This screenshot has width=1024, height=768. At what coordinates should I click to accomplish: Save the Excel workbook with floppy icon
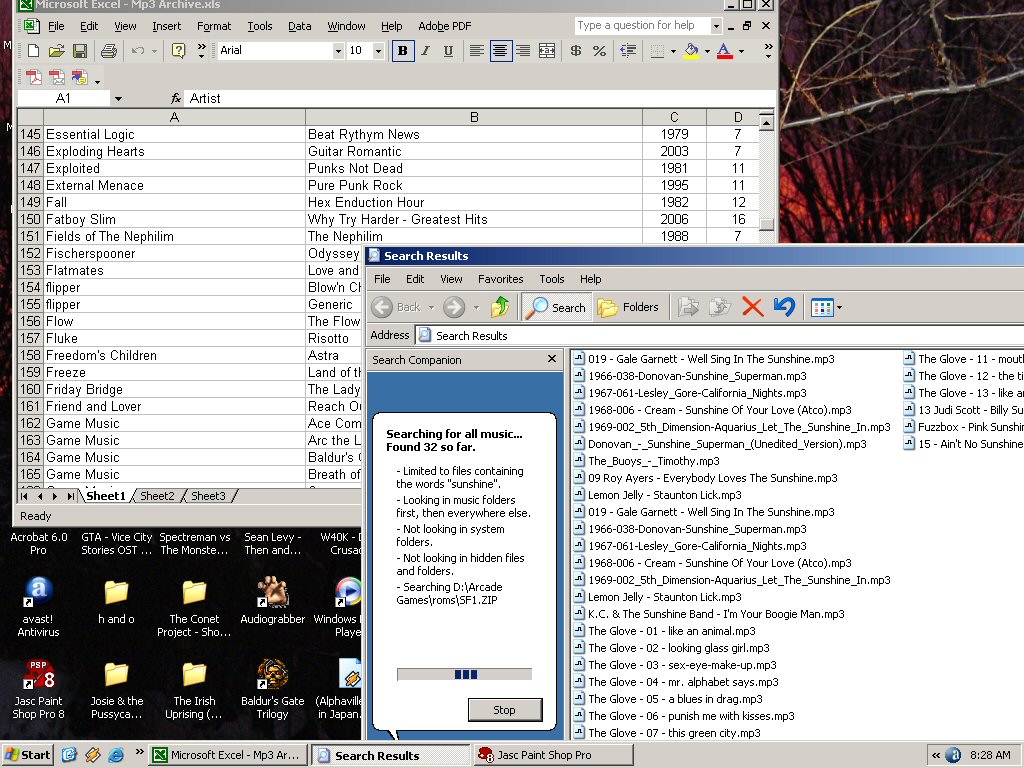pyautogui.click(x=80, y=51)
